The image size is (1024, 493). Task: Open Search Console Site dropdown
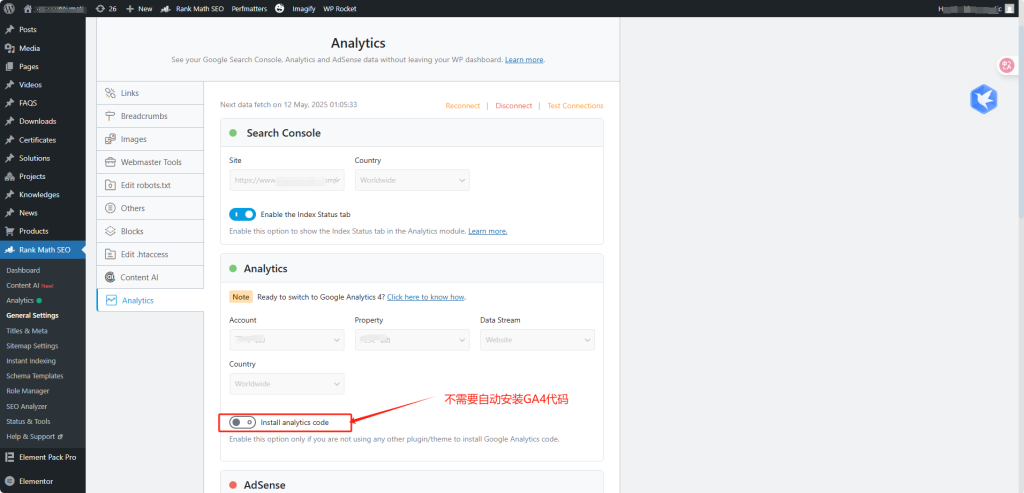pos(287,180)
